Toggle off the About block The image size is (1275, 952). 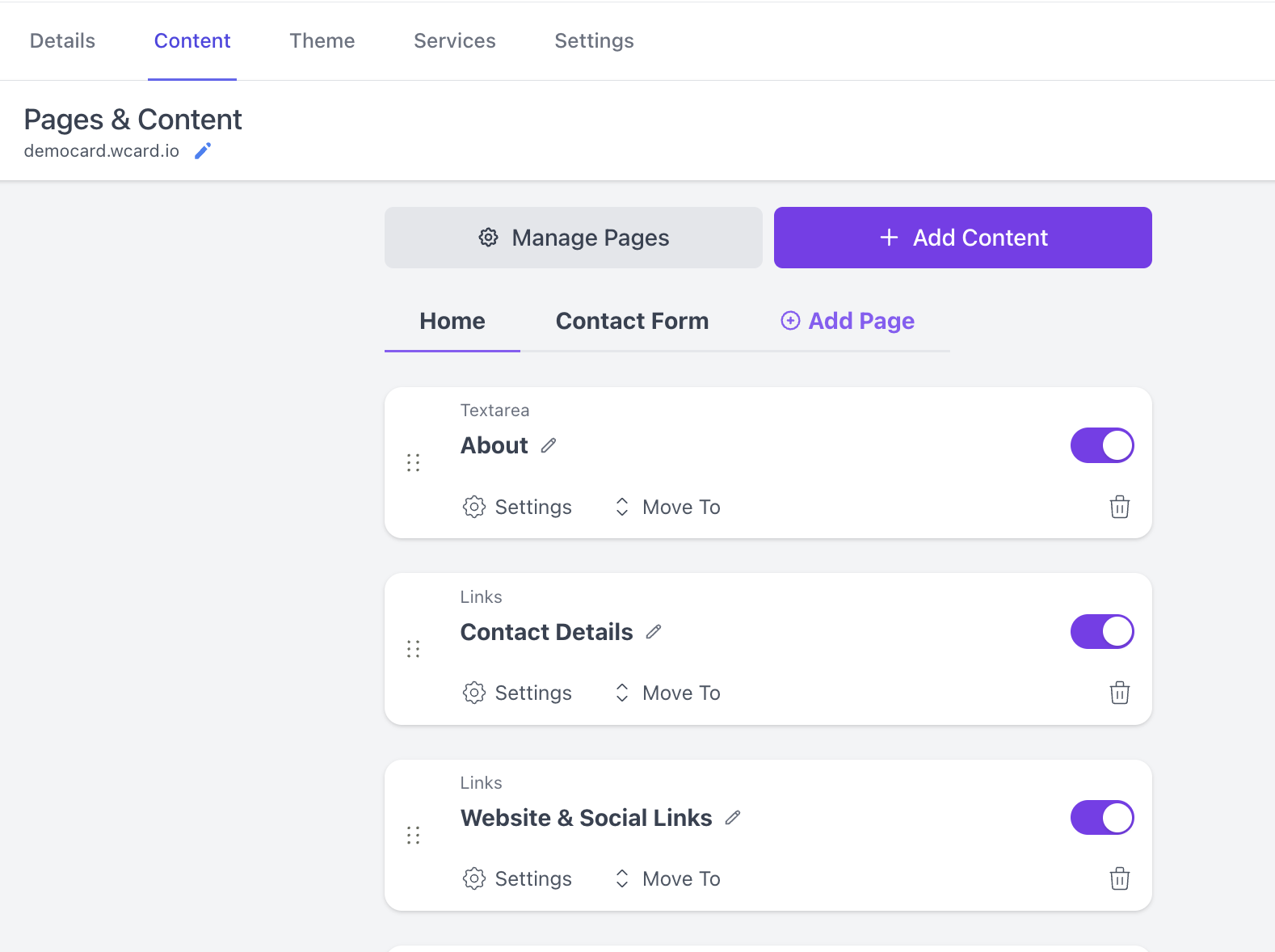click(1102, 445)
